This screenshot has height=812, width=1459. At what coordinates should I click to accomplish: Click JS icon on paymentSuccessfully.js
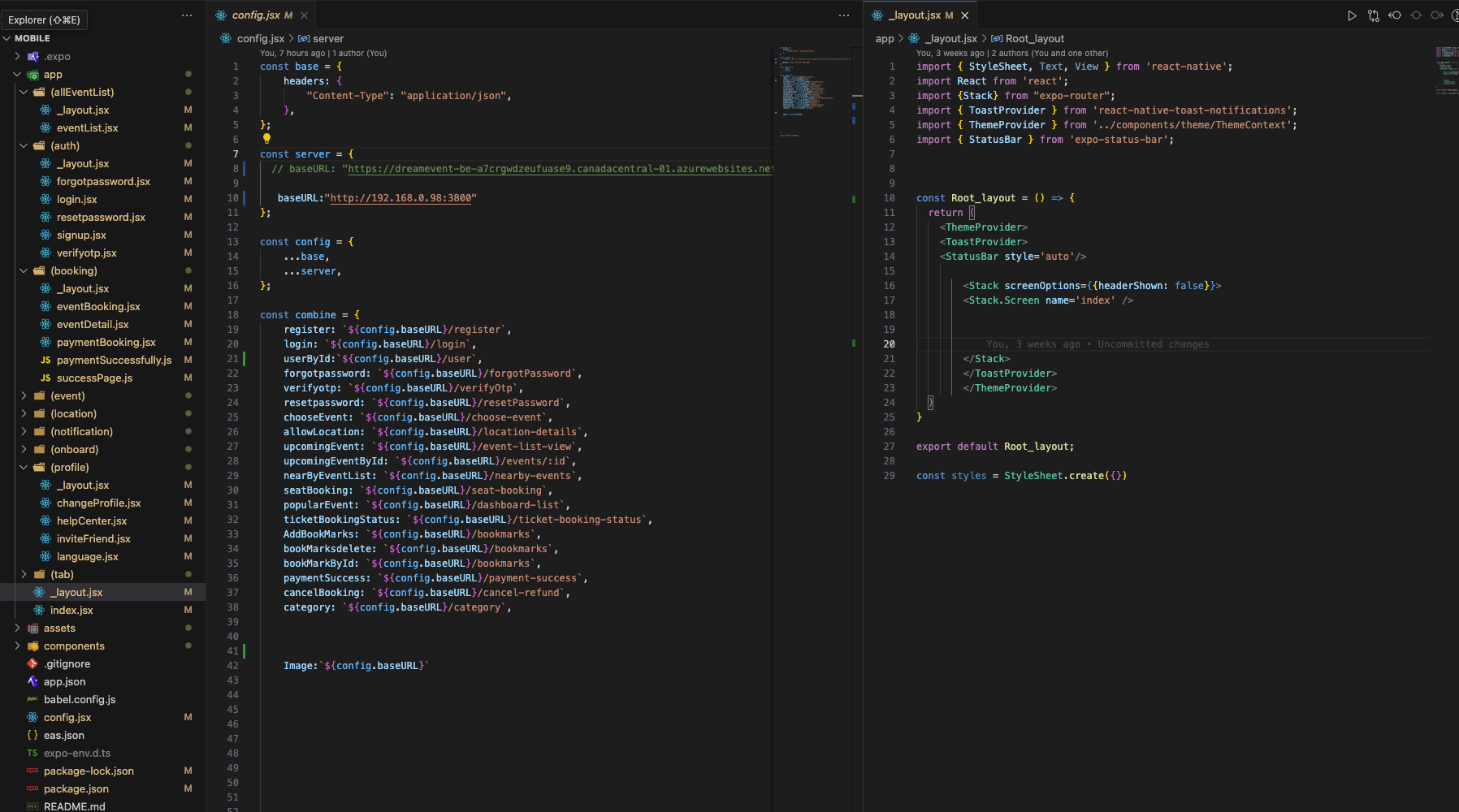tap(45, 360)
